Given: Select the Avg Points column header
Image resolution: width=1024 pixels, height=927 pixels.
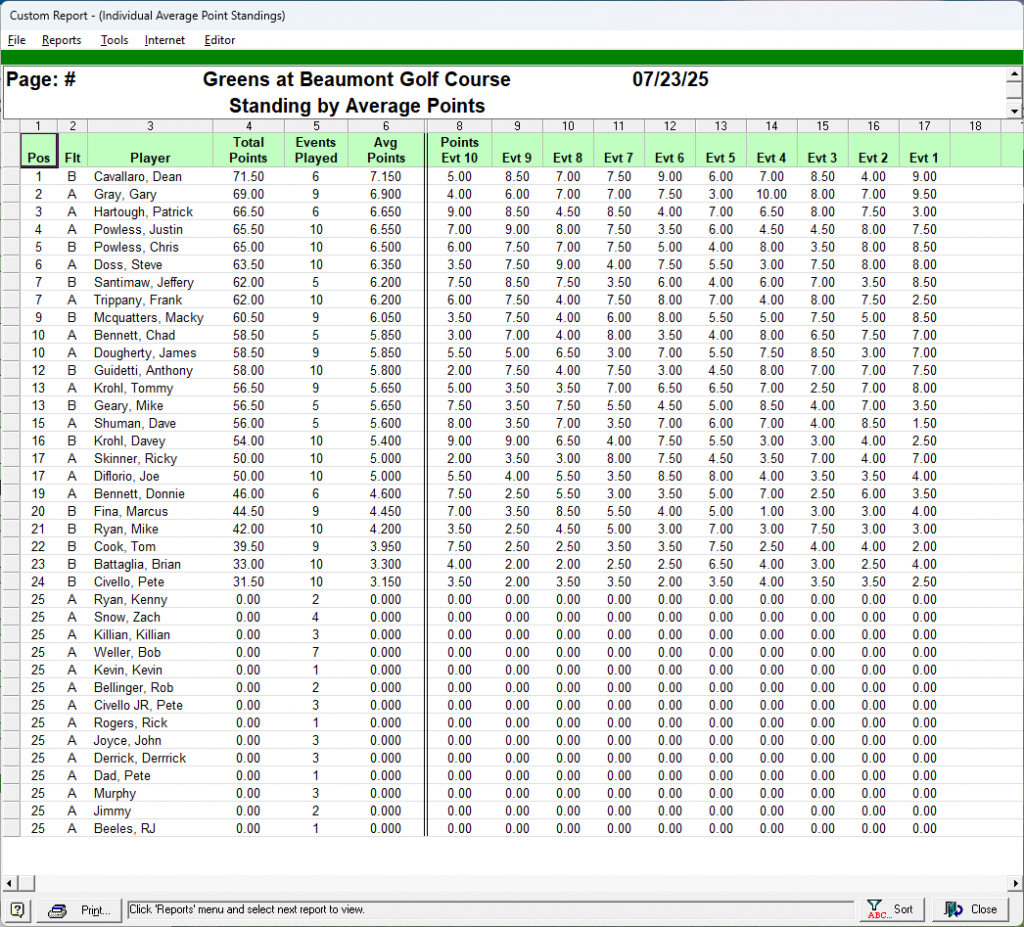Looking at the screenshot, I should click(386, 150).
